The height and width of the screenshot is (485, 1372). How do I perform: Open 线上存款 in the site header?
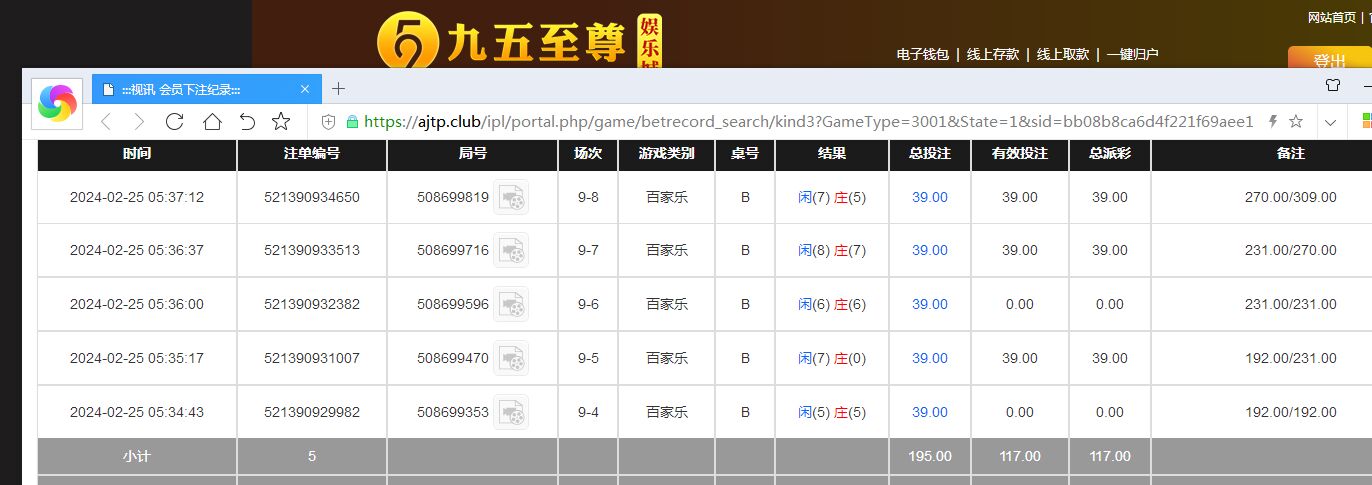point(992,54)
